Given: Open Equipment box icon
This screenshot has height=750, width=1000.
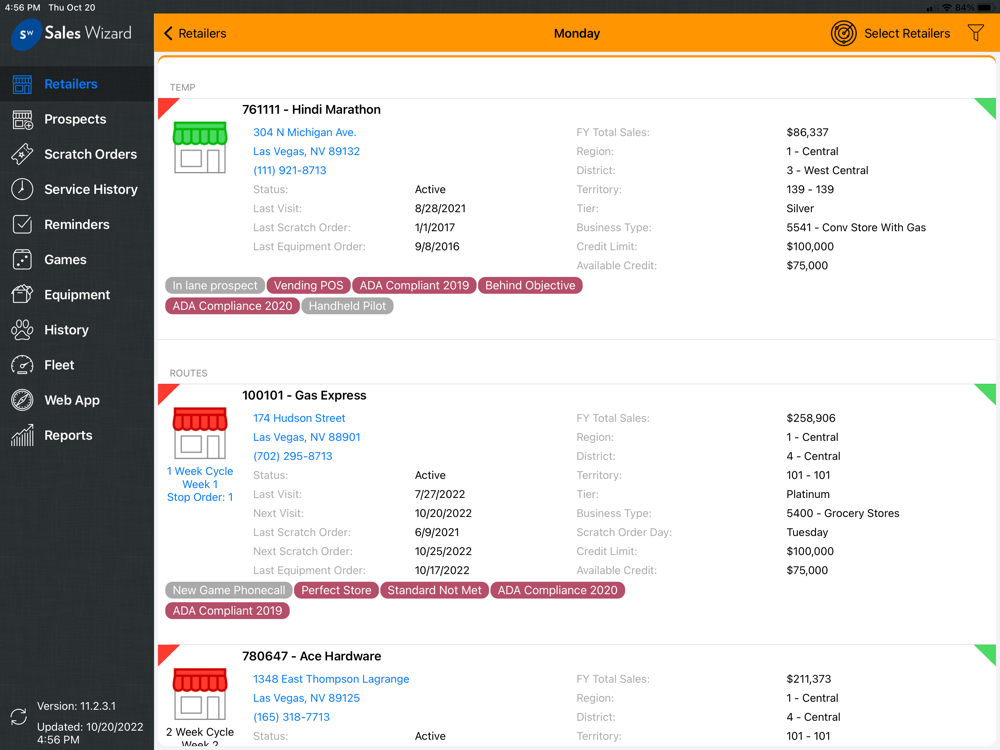Looking at the screenshot, I should coord(22,295).
